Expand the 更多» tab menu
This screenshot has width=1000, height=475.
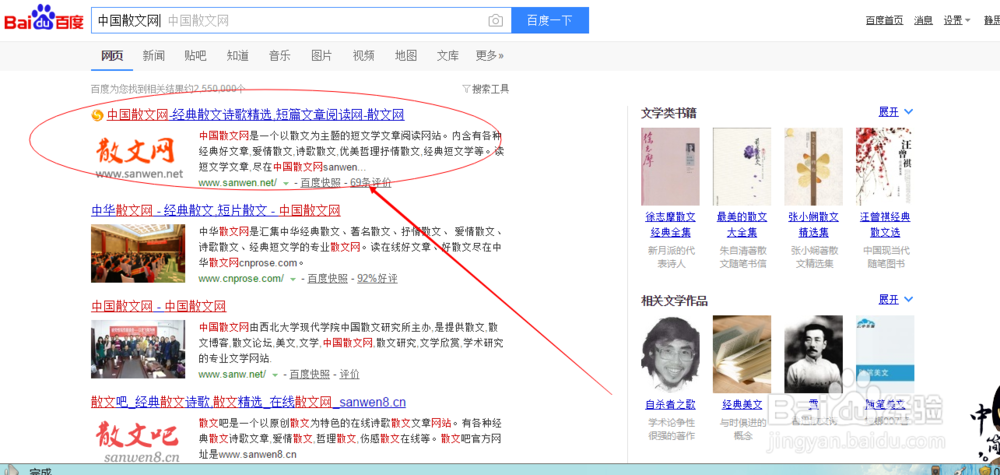click(x=490, y=55)
